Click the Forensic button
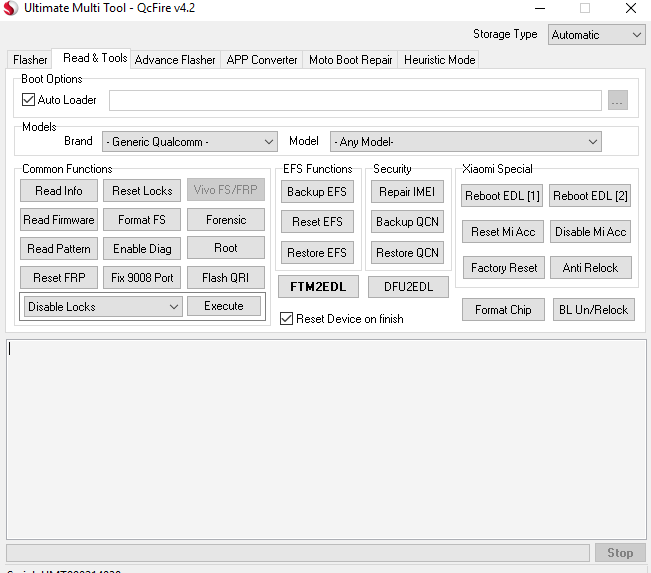Viewport: 651px width, 573px height. (x=226, y=220)
